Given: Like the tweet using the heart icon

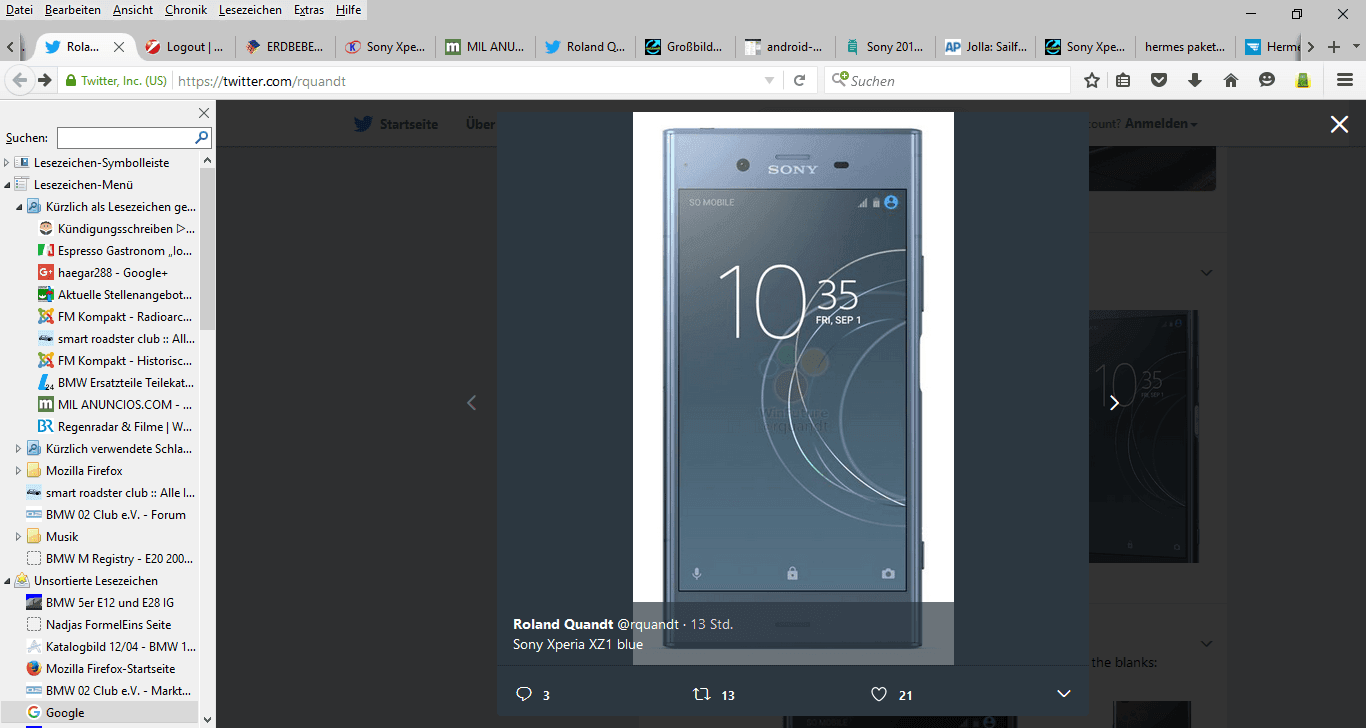Looking at the screenshot, I should click(x=879, y=694).
